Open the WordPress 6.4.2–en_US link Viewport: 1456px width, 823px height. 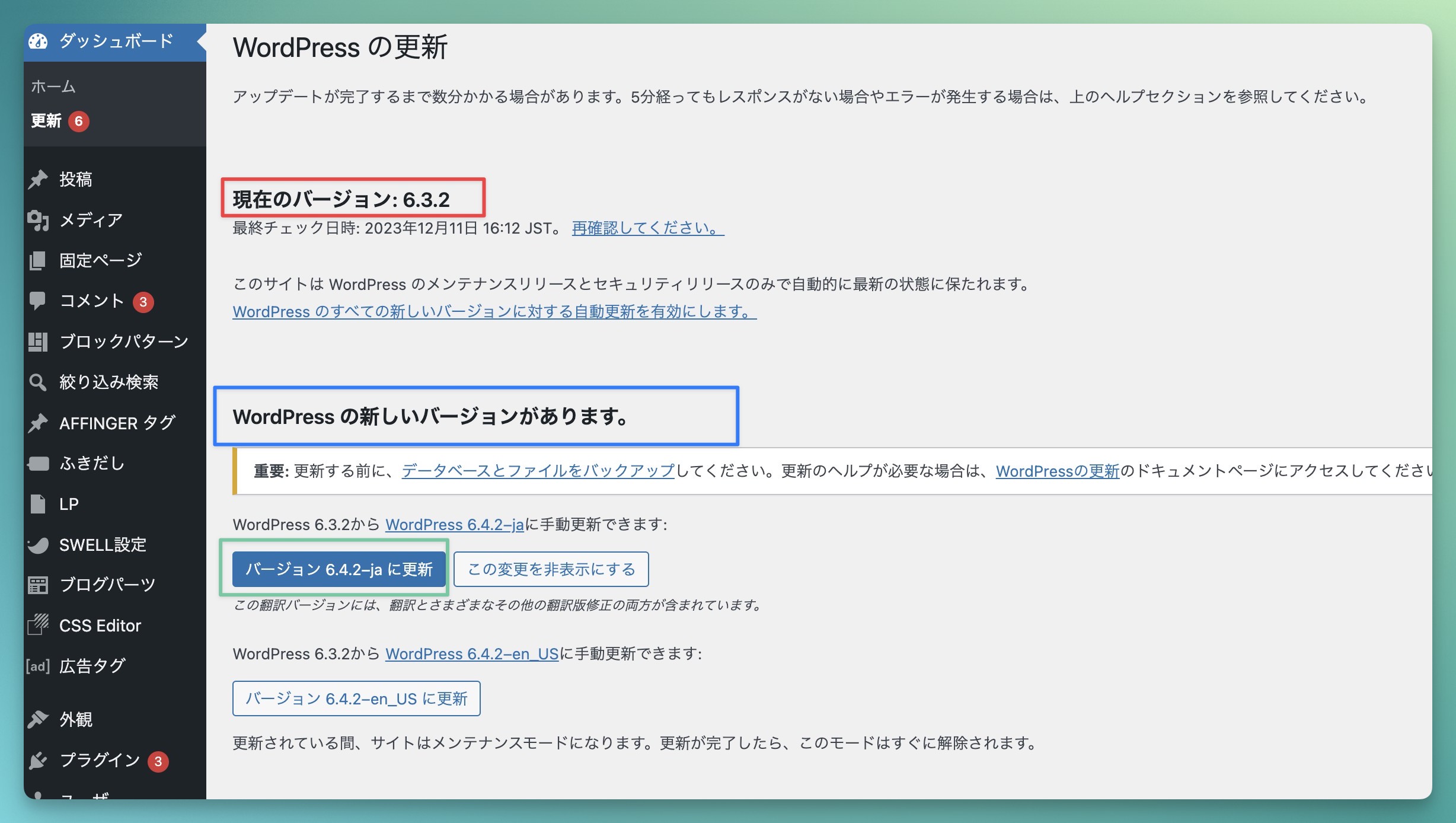pyautogui.click(x=472, y=653)
